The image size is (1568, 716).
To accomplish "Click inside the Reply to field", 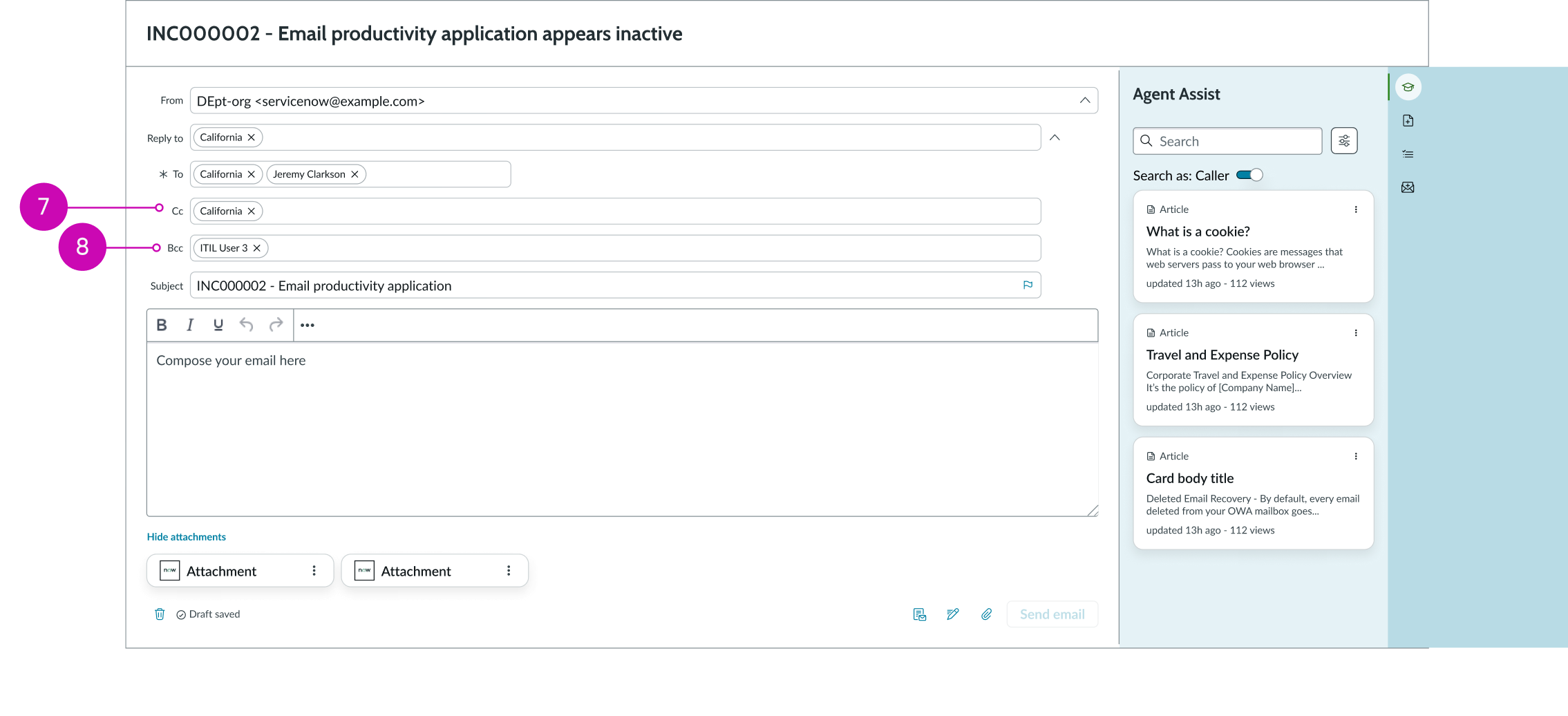I will coord(615,138).
